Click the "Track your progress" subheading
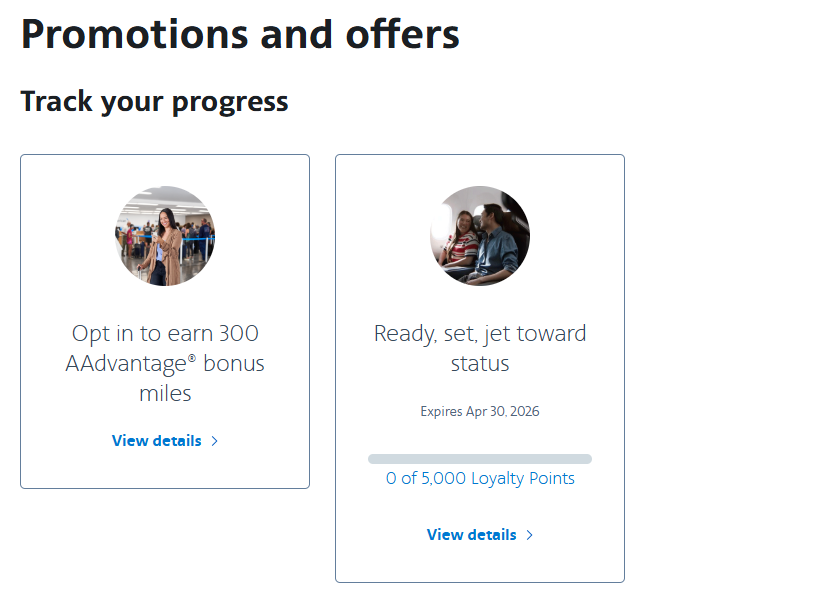This screenshot has height=602, width=829. (x=154, y=101)
